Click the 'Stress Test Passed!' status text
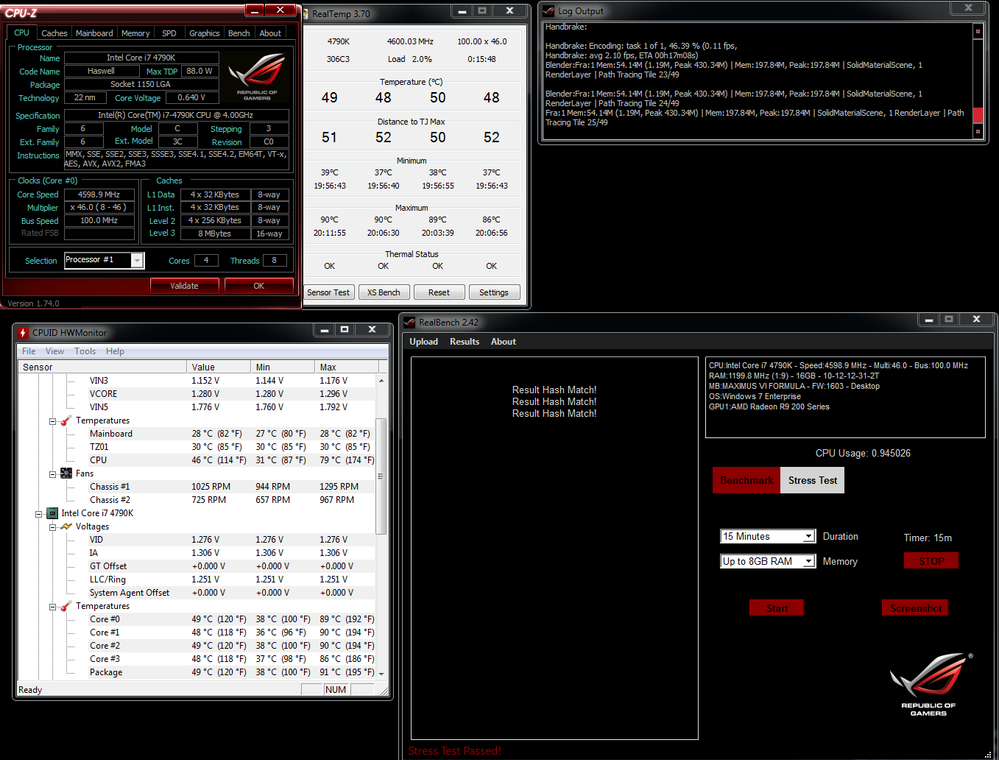The height and width of the screenshot is (760, 999). [x=454, y=750]
